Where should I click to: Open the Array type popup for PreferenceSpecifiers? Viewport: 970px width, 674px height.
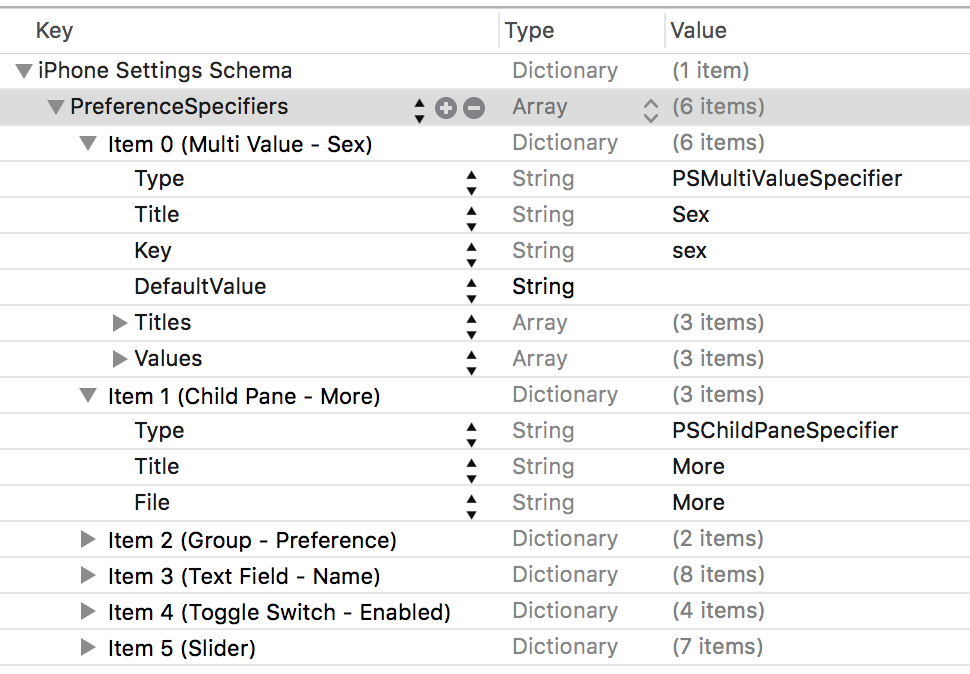[x=650, y=109]
